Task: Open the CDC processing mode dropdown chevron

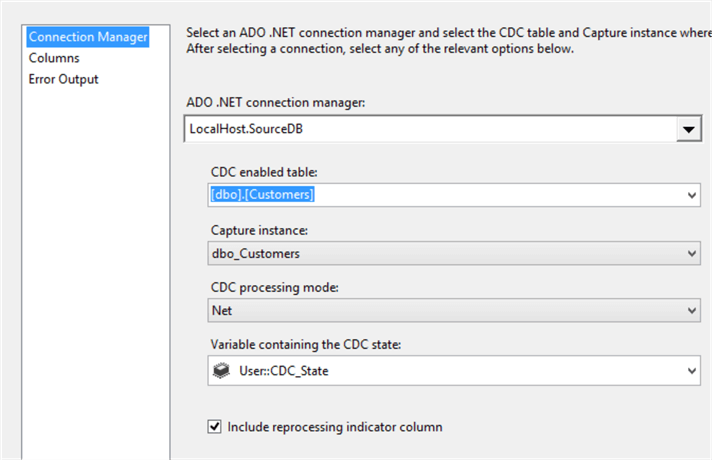Action: coord(692,312)
